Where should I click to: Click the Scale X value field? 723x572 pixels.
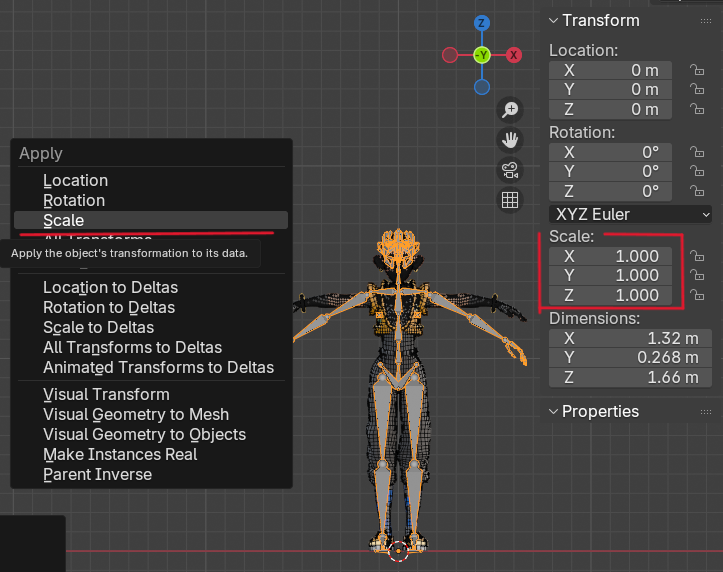pyautogui.click(x=609, y=256)
